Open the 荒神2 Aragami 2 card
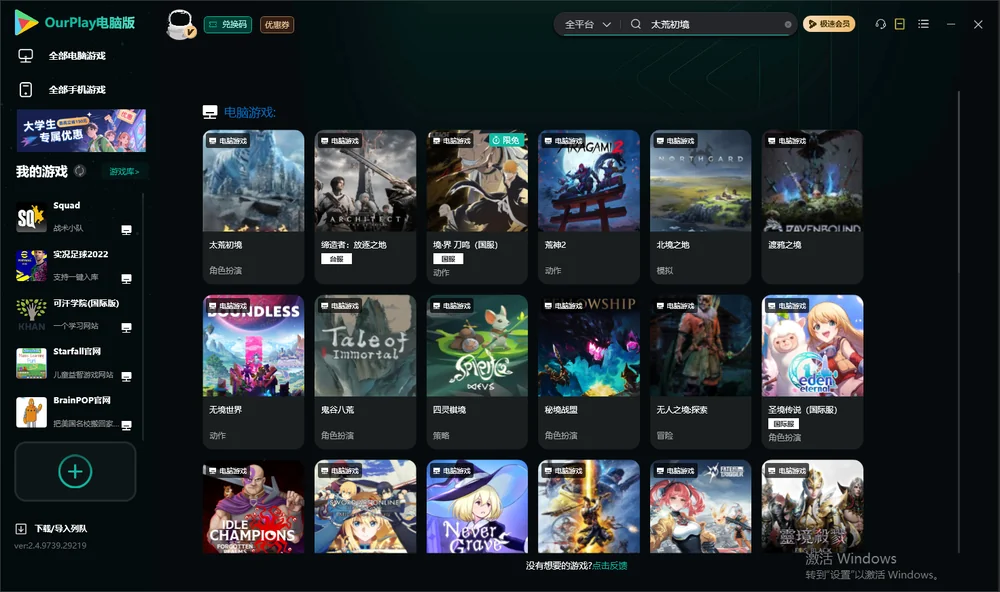This screenshot has height=592, width=1000. [x=589, y=207]
